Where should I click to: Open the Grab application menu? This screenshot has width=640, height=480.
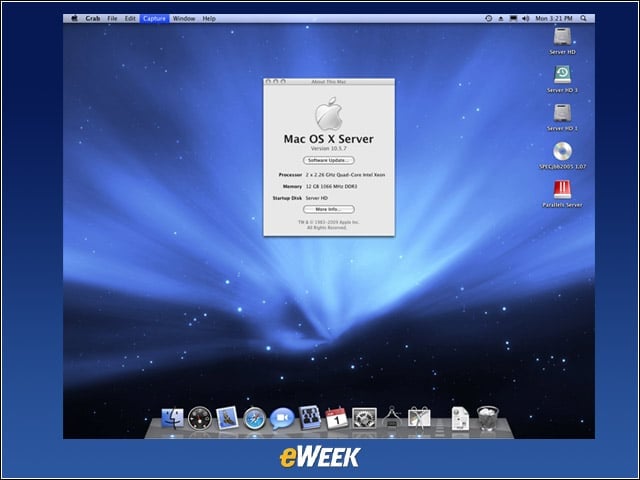[x=93, y=18]
